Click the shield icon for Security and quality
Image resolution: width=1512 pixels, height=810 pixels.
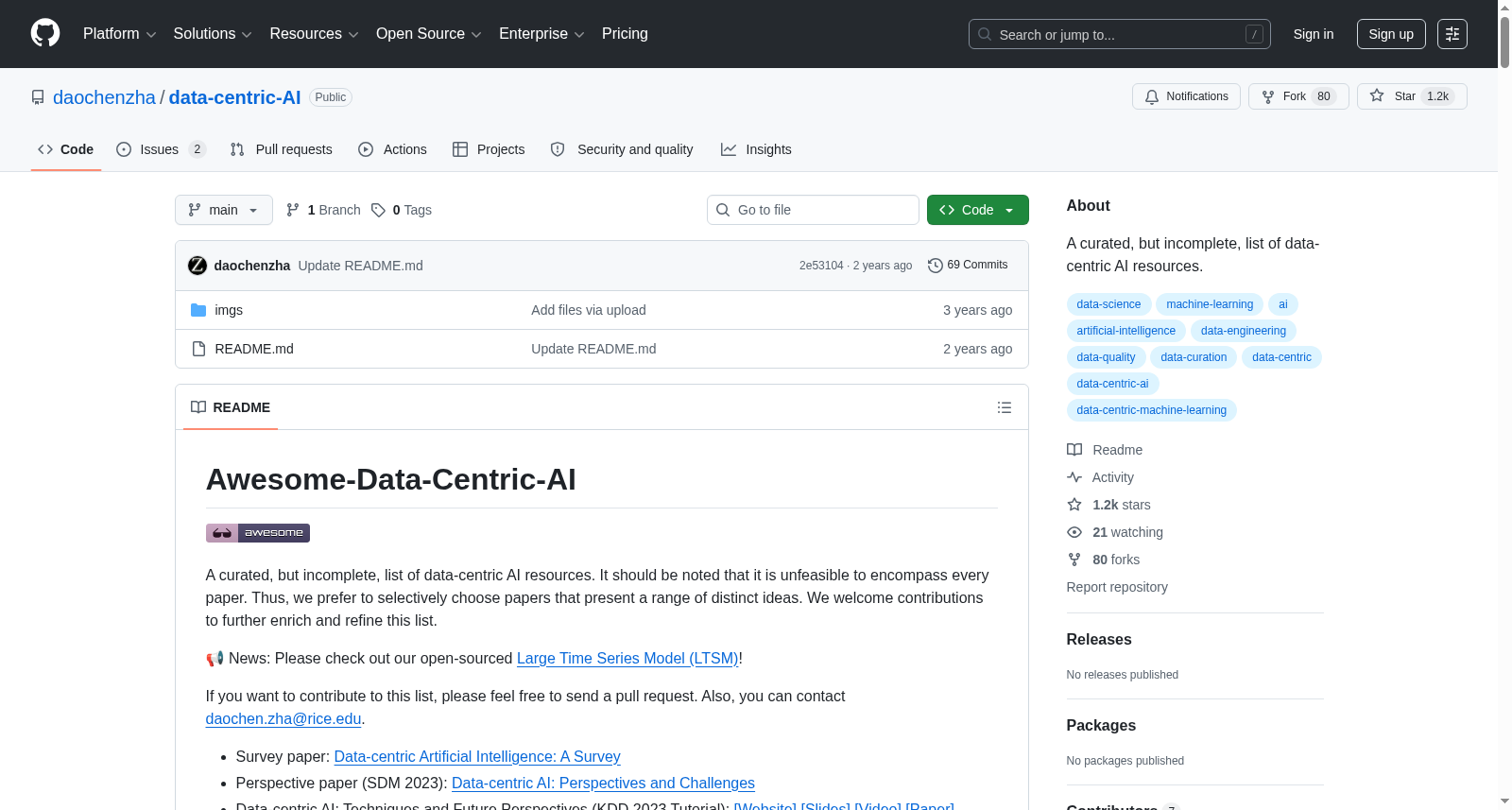(x=558, y=149)
